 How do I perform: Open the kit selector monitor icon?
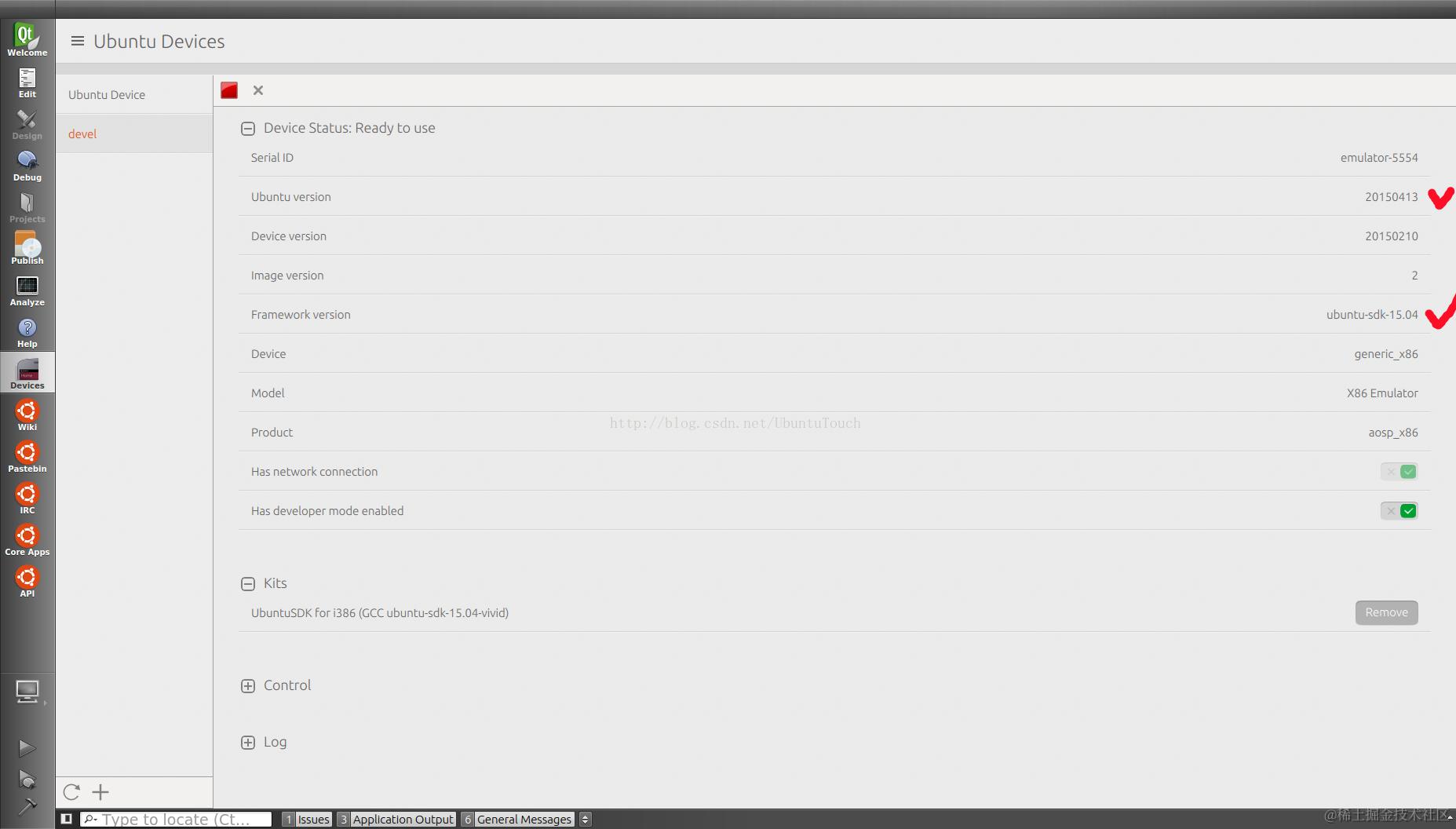click(x=27, y=692)
